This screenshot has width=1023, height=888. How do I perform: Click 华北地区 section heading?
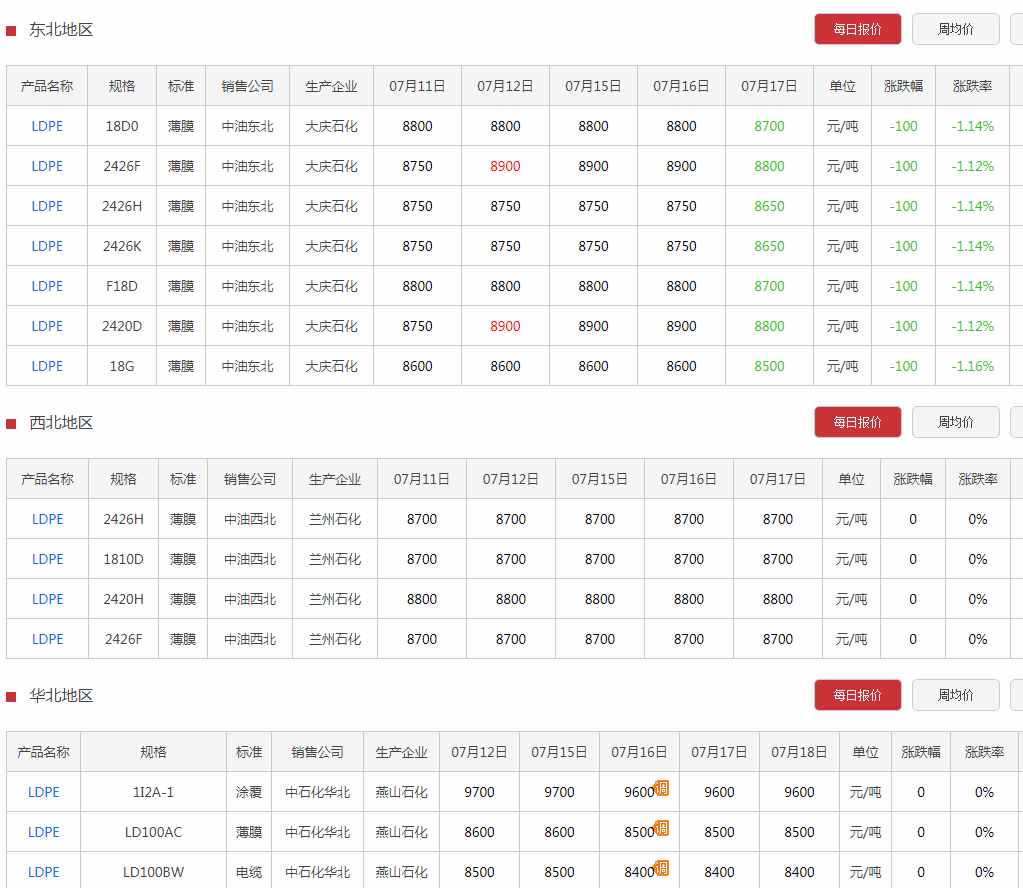(61, 696)
